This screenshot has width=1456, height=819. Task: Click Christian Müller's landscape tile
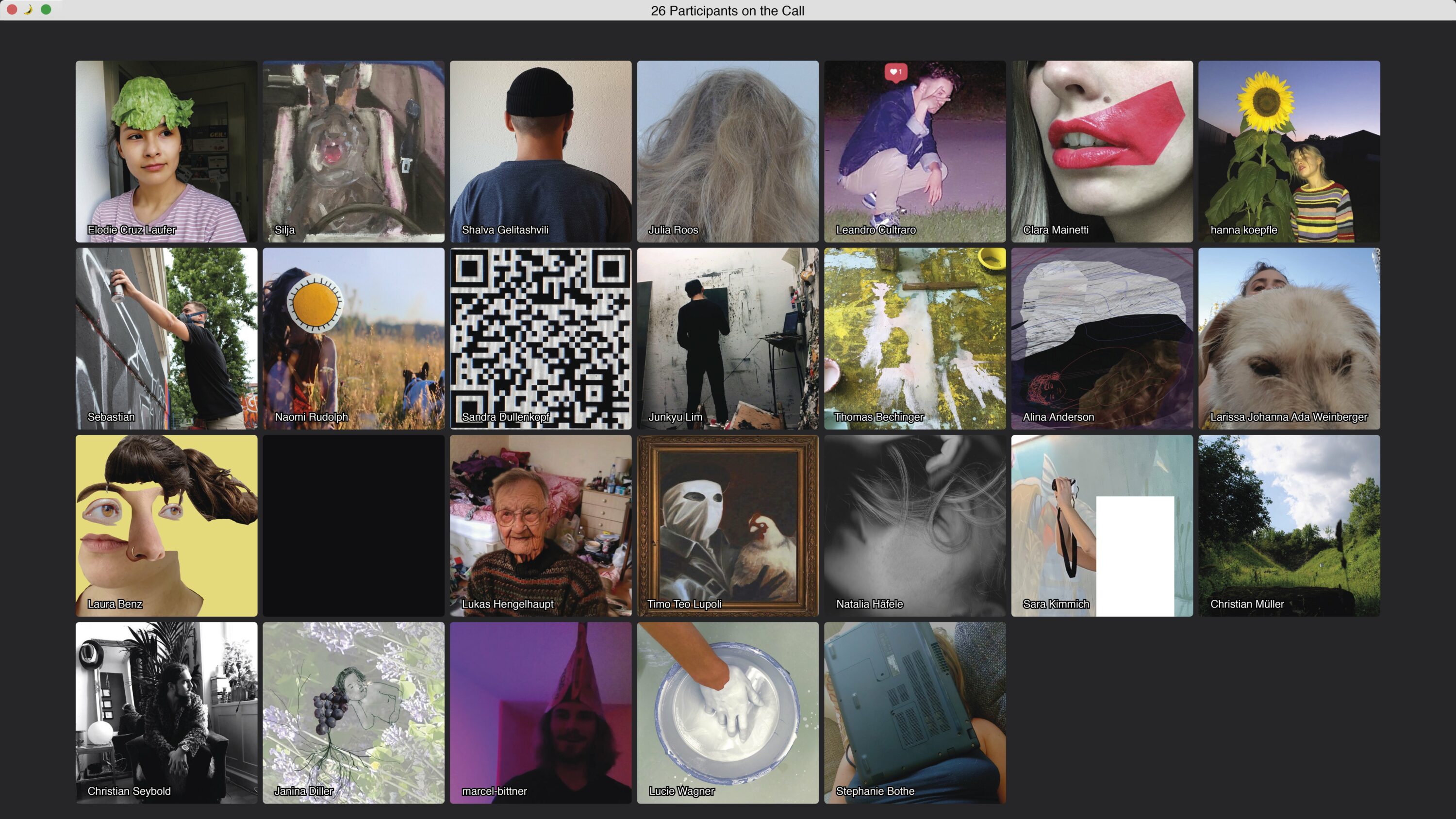click(x=1289, y=525)
